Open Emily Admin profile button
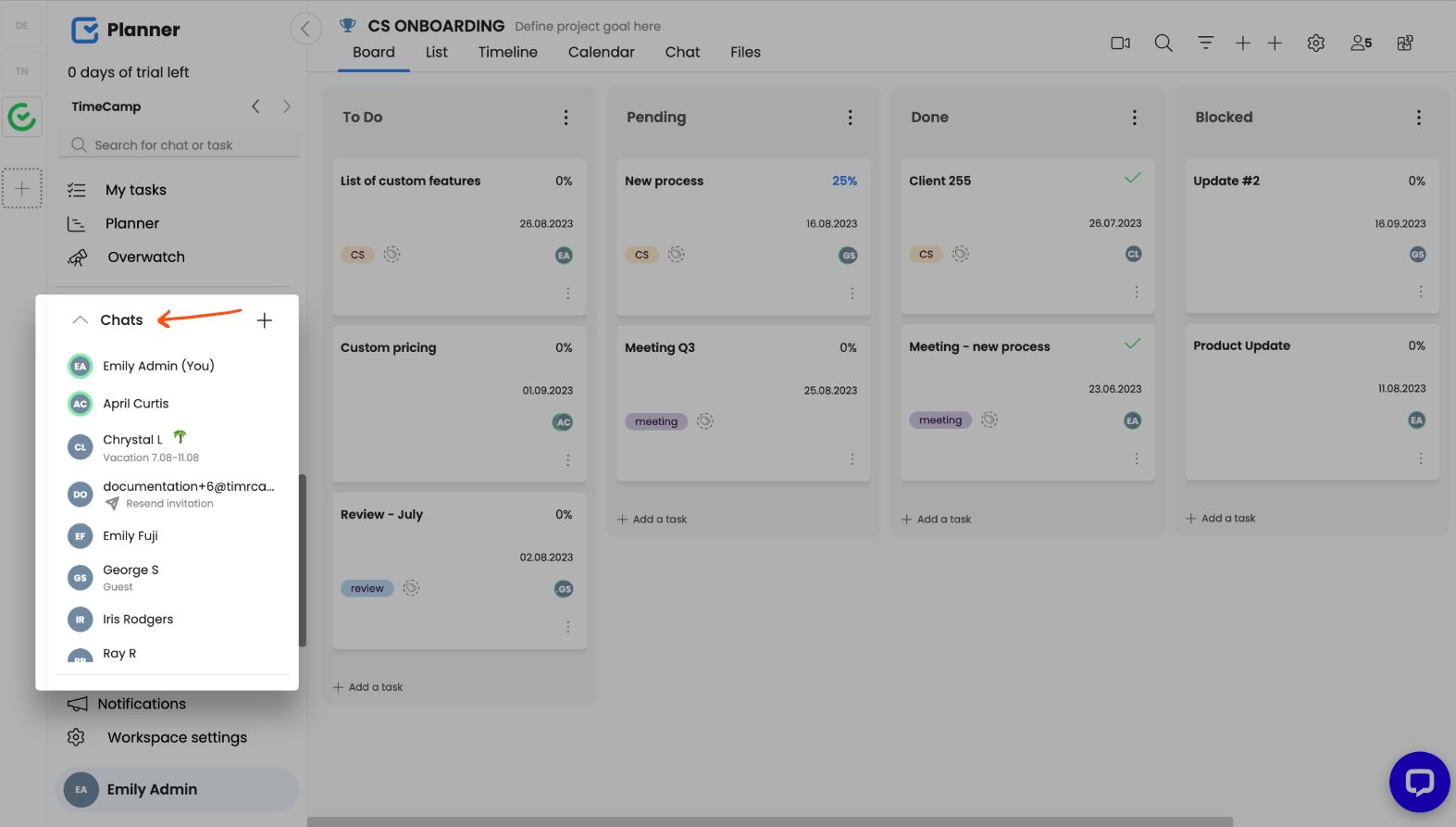The height and width of the screenshot is (827, 1456). point(178,790)
